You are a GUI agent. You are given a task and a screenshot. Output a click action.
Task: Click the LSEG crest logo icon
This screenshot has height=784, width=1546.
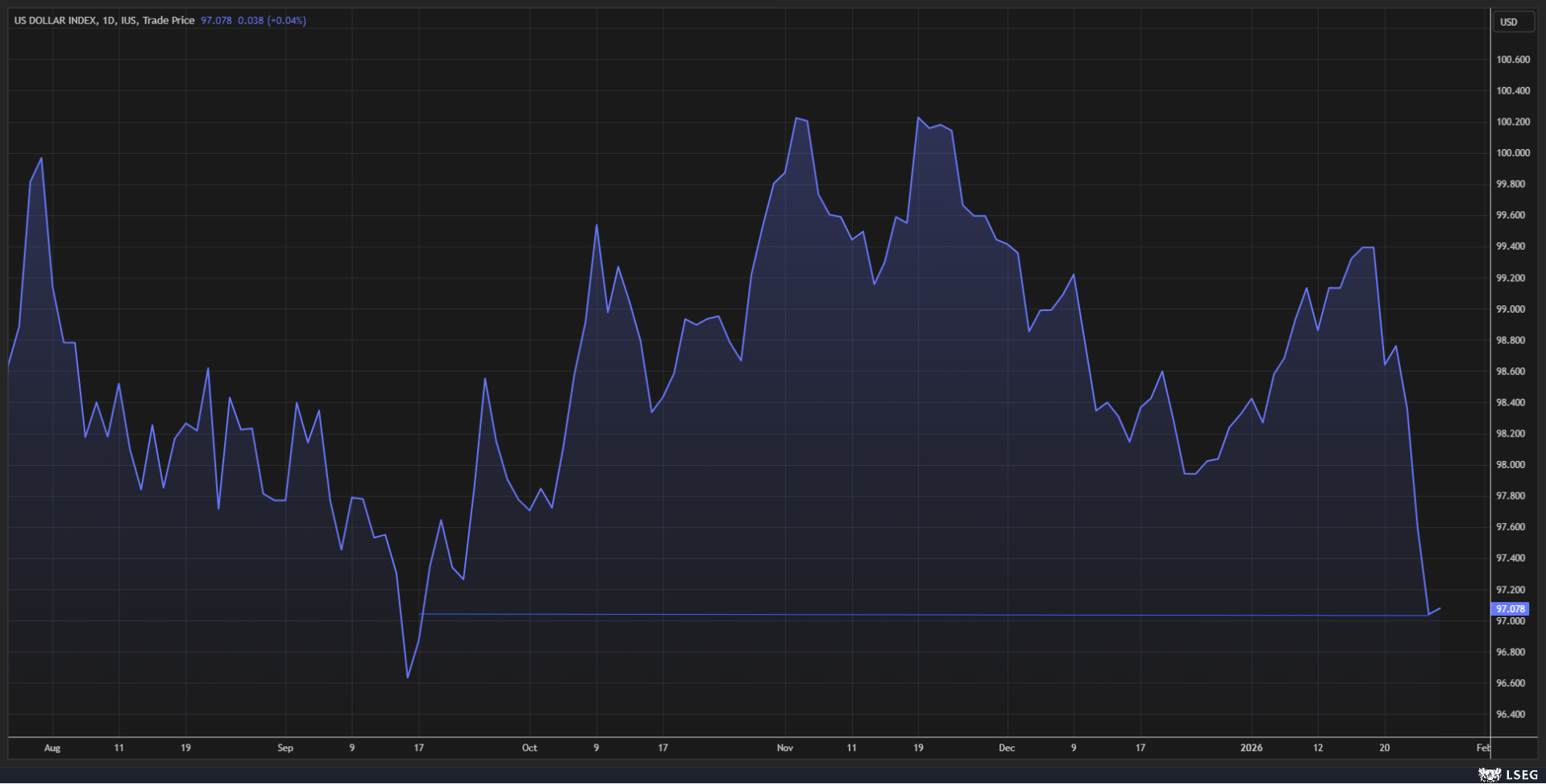(1489, 774)
